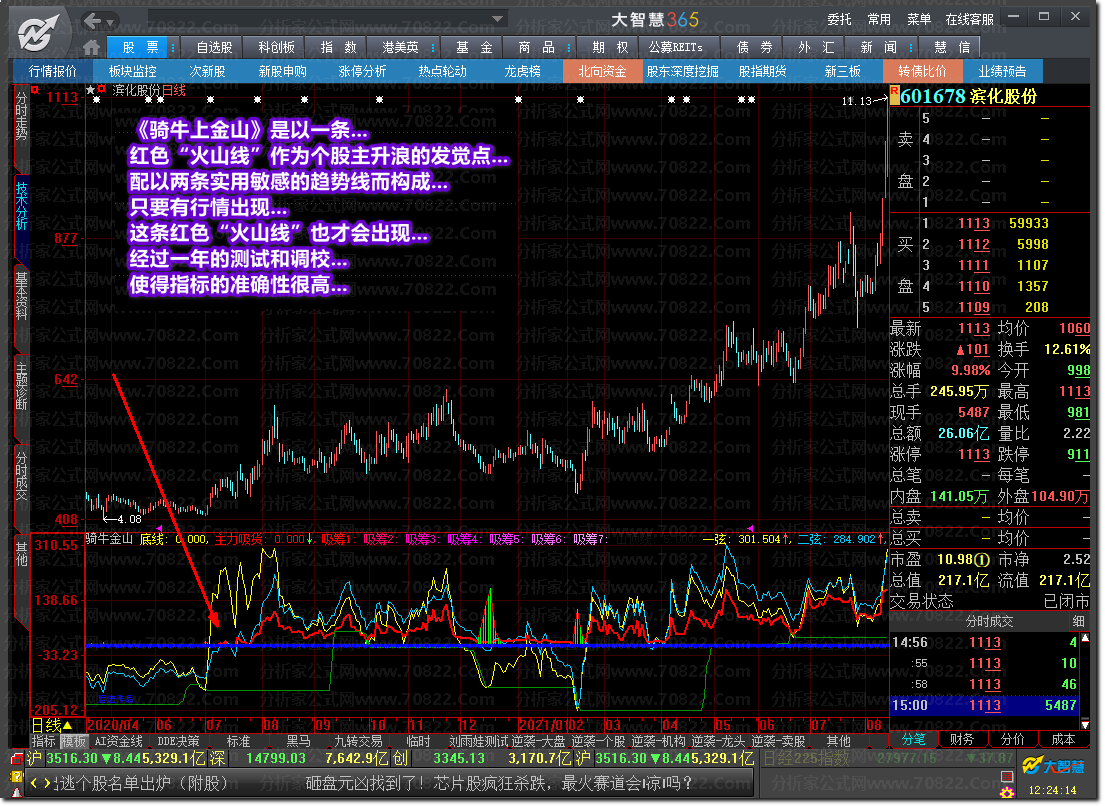Click the red gear icon beside stock name
Viewport: 1105px width, 806px height.
[x=101, y=89]
